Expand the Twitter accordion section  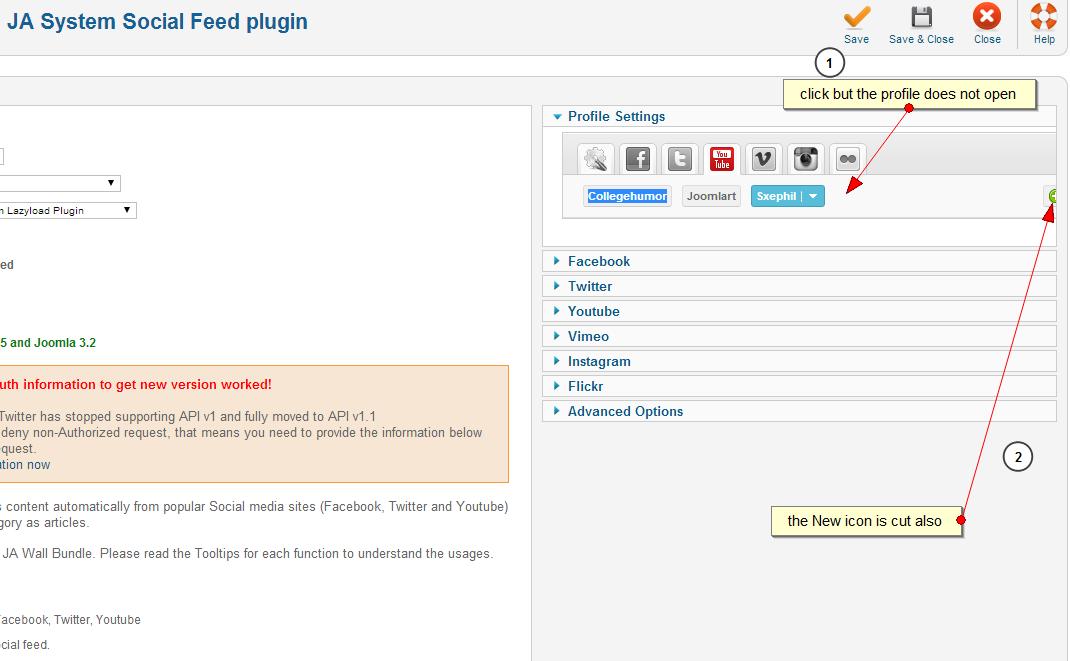[590, 286]
